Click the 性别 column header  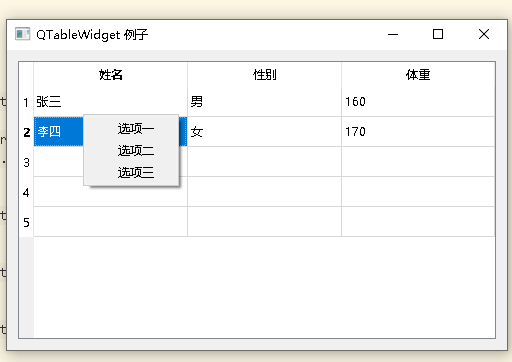(x=265, y=75)
